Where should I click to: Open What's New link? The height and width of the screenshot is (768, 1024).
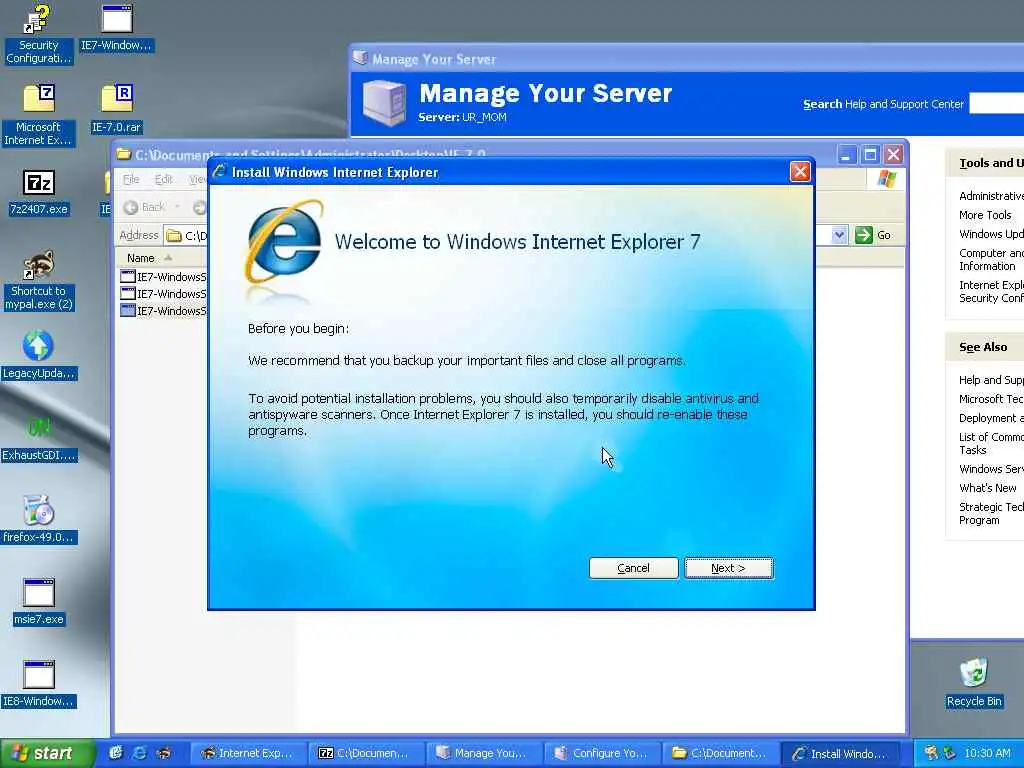point(987,488)
